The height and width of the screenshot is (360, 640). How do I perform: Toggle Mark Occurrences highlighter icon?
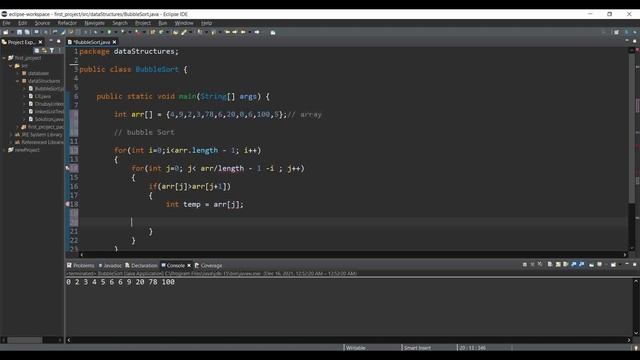[x=63, y=32]
